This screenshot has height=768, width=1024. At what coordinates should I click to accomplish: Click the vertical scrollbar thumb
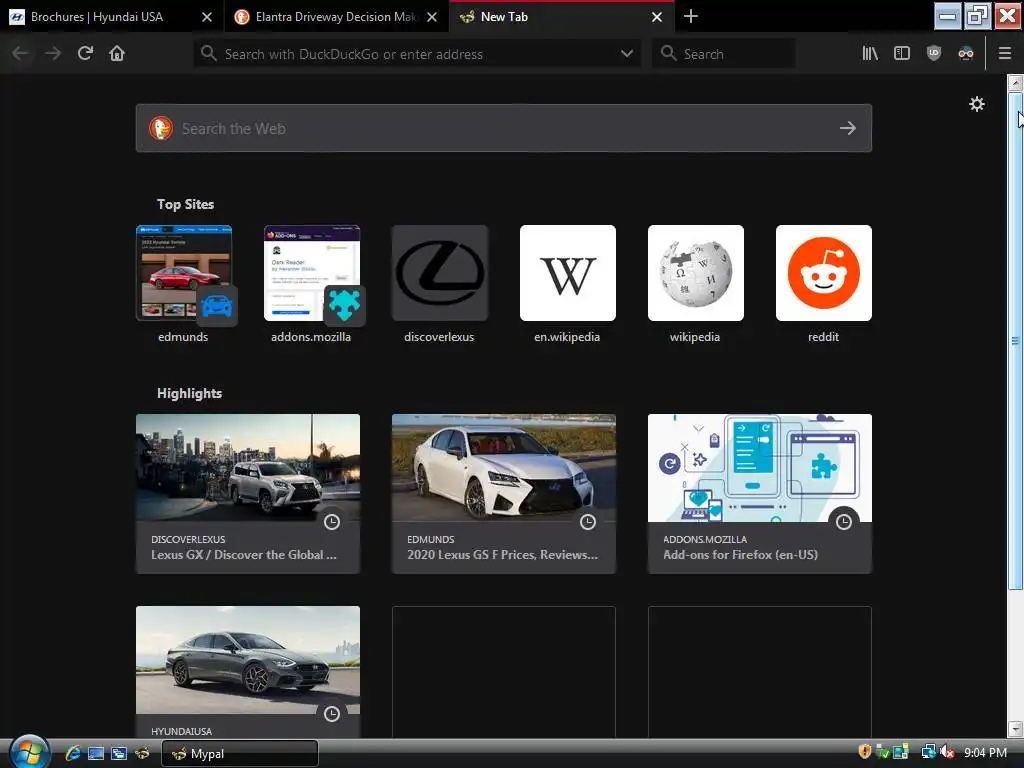[x=1015, y=340]
